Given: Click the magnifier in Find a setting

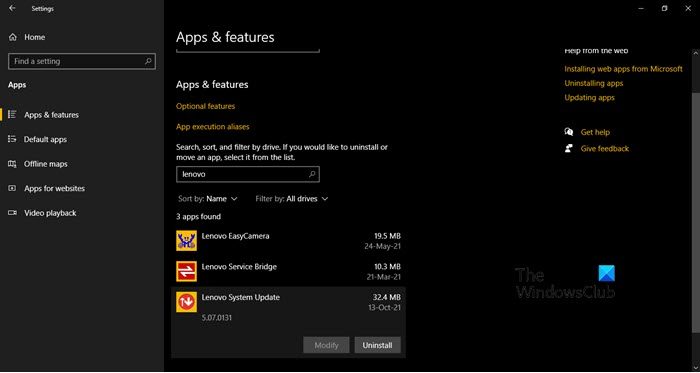Looking at the screenshot, I should [148, 62].
